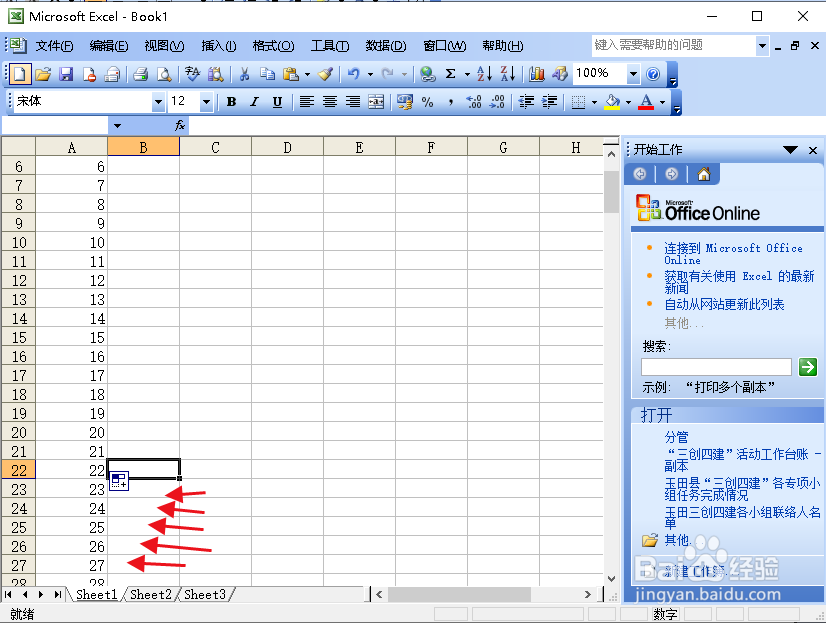Open the recent file 分管
Screen dimensions: 826x623
pos(676,437)
